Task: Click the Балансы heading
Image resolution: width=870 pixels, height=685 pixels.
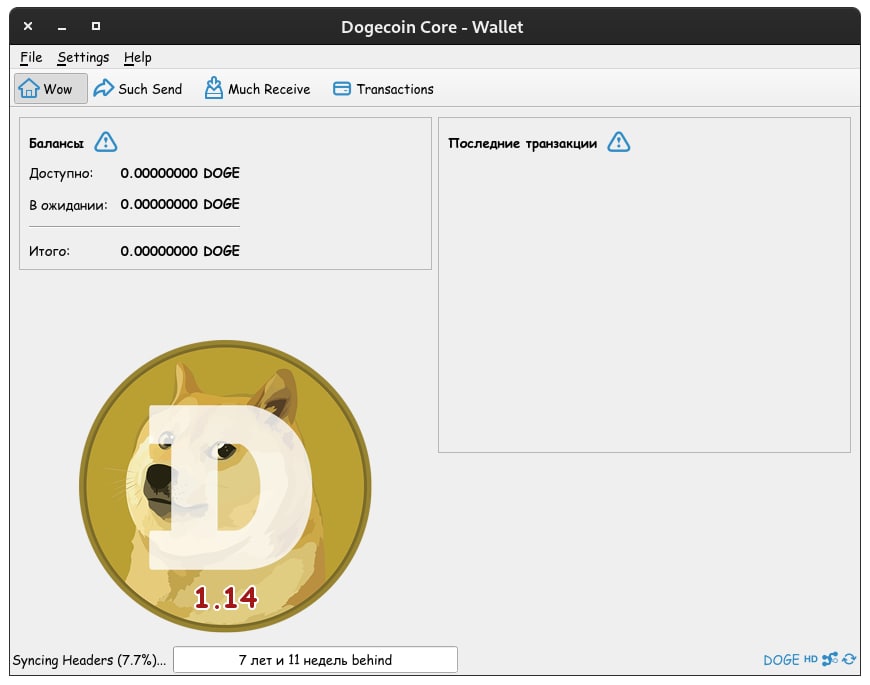Action: [x=56, y=143]
